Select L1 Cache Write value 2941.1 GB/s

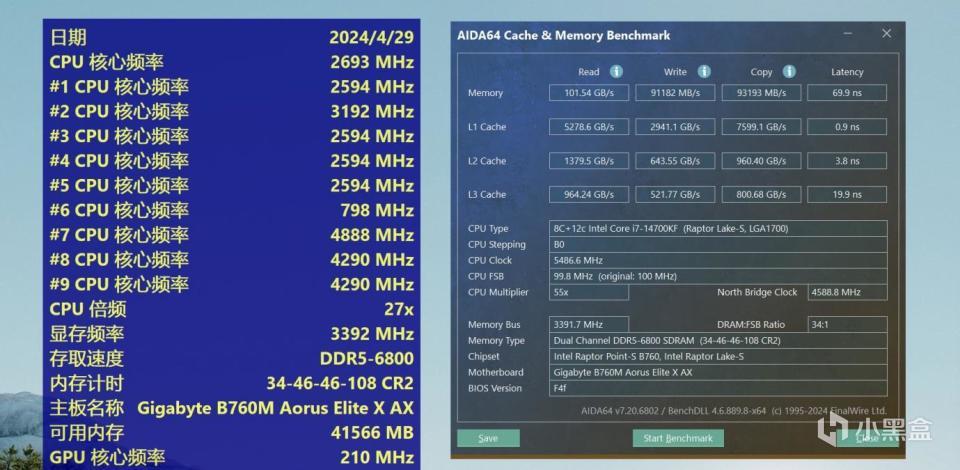pos(675,127)
